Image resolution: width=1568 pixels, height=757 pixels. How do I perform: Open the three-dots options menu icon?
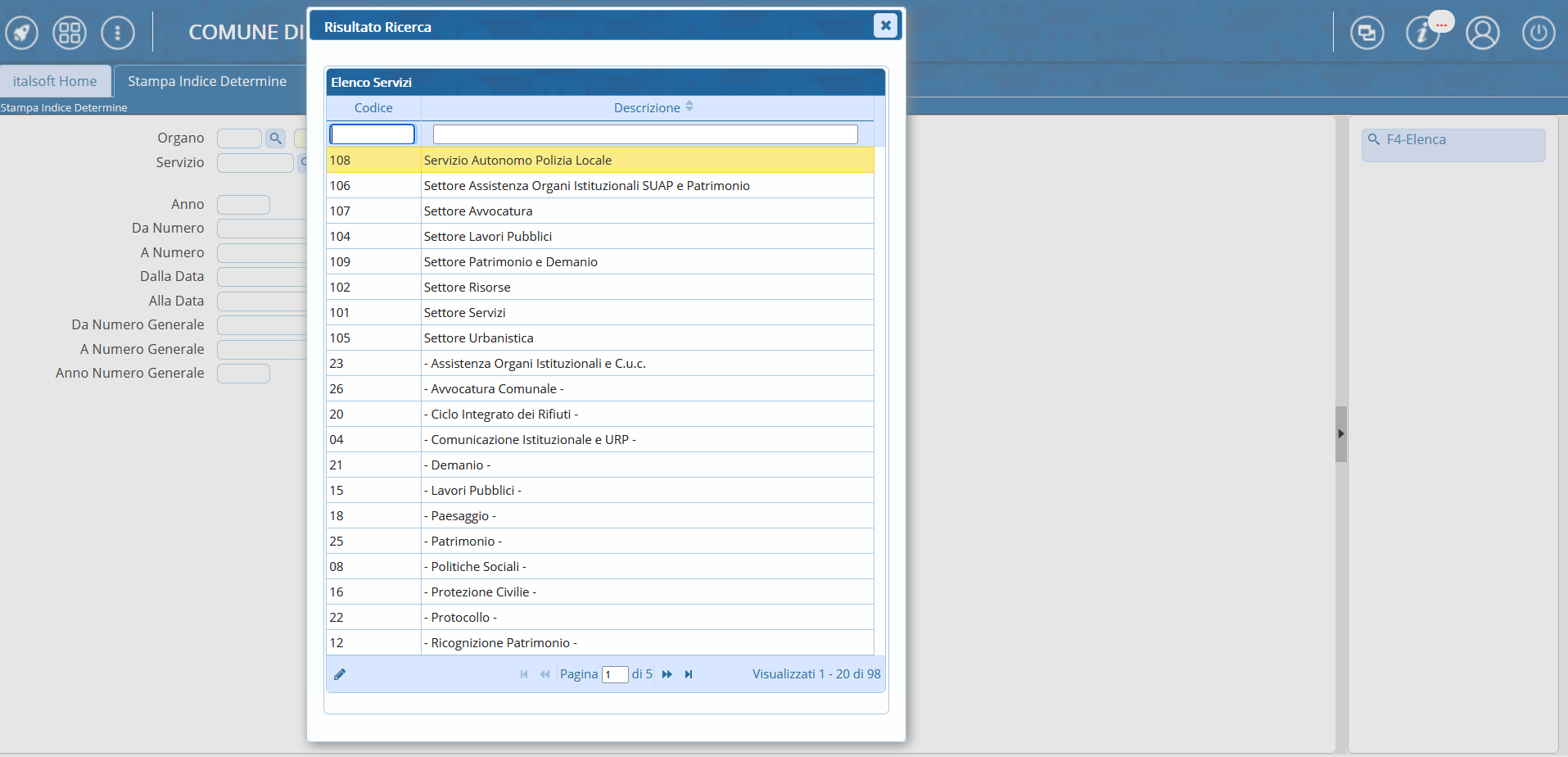(x=118, y=33)
